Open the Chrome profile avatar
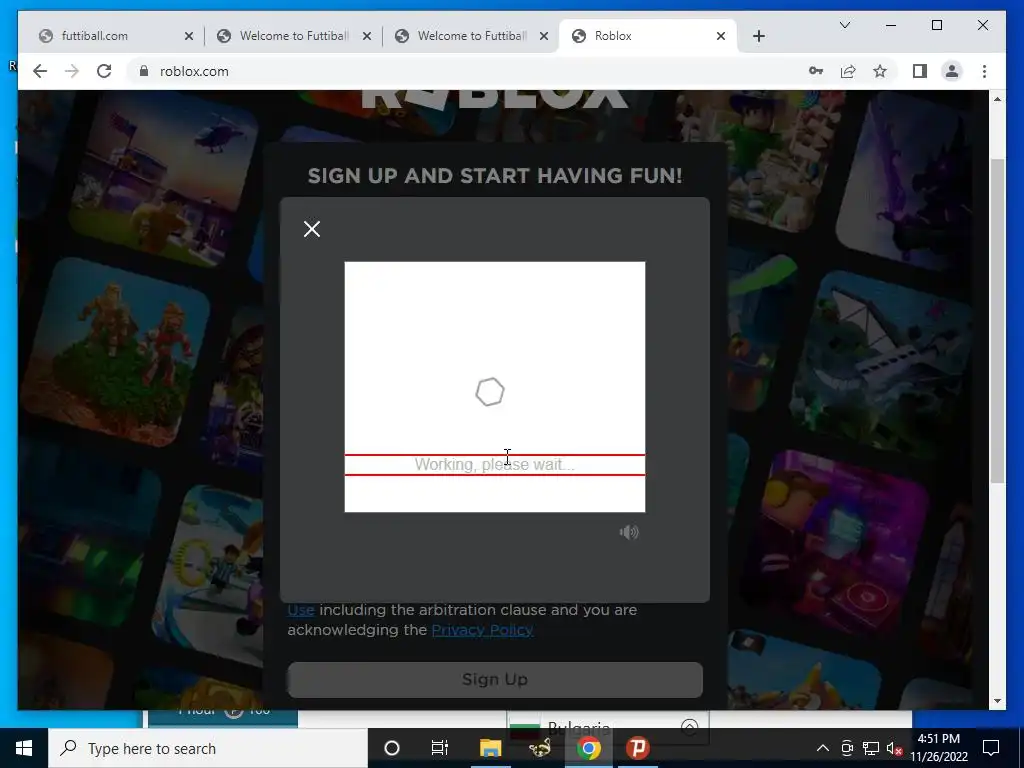The height and width of the screenshot is (768, 1024). [x=952, y=71]
